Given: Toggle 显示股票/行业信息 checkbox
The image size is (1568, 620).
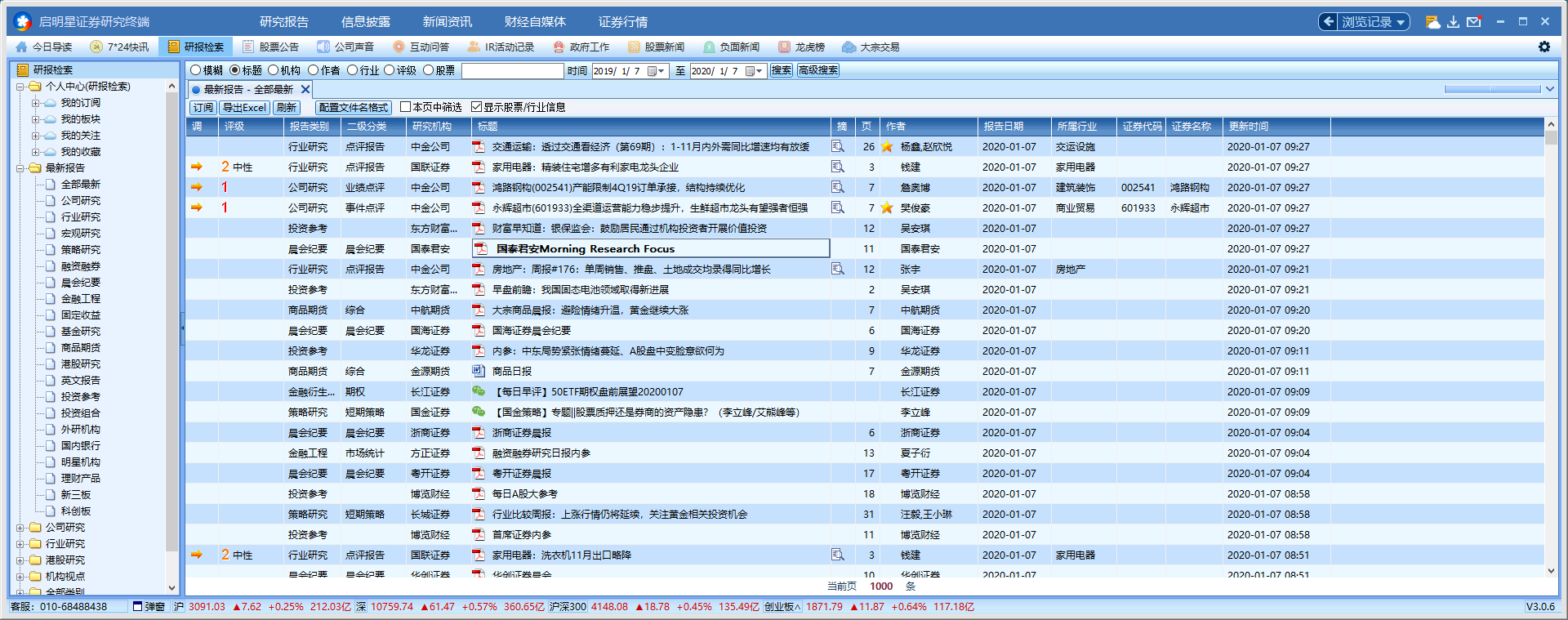Looking at the screenshot, I should pos(477,107).
